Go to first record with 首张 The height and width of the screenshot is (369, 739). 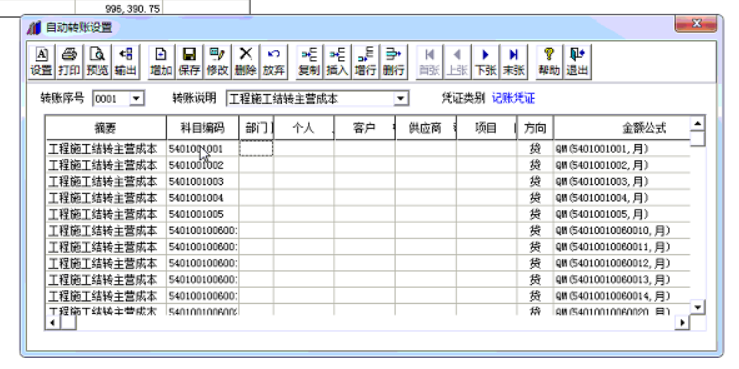429,61
